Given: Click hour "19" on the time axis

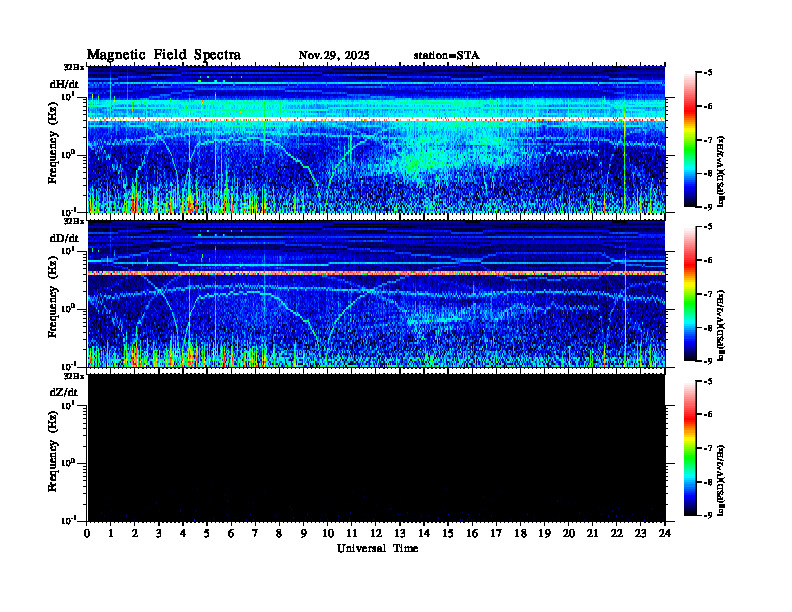Looking at the screenshot, I should (544, 534).
